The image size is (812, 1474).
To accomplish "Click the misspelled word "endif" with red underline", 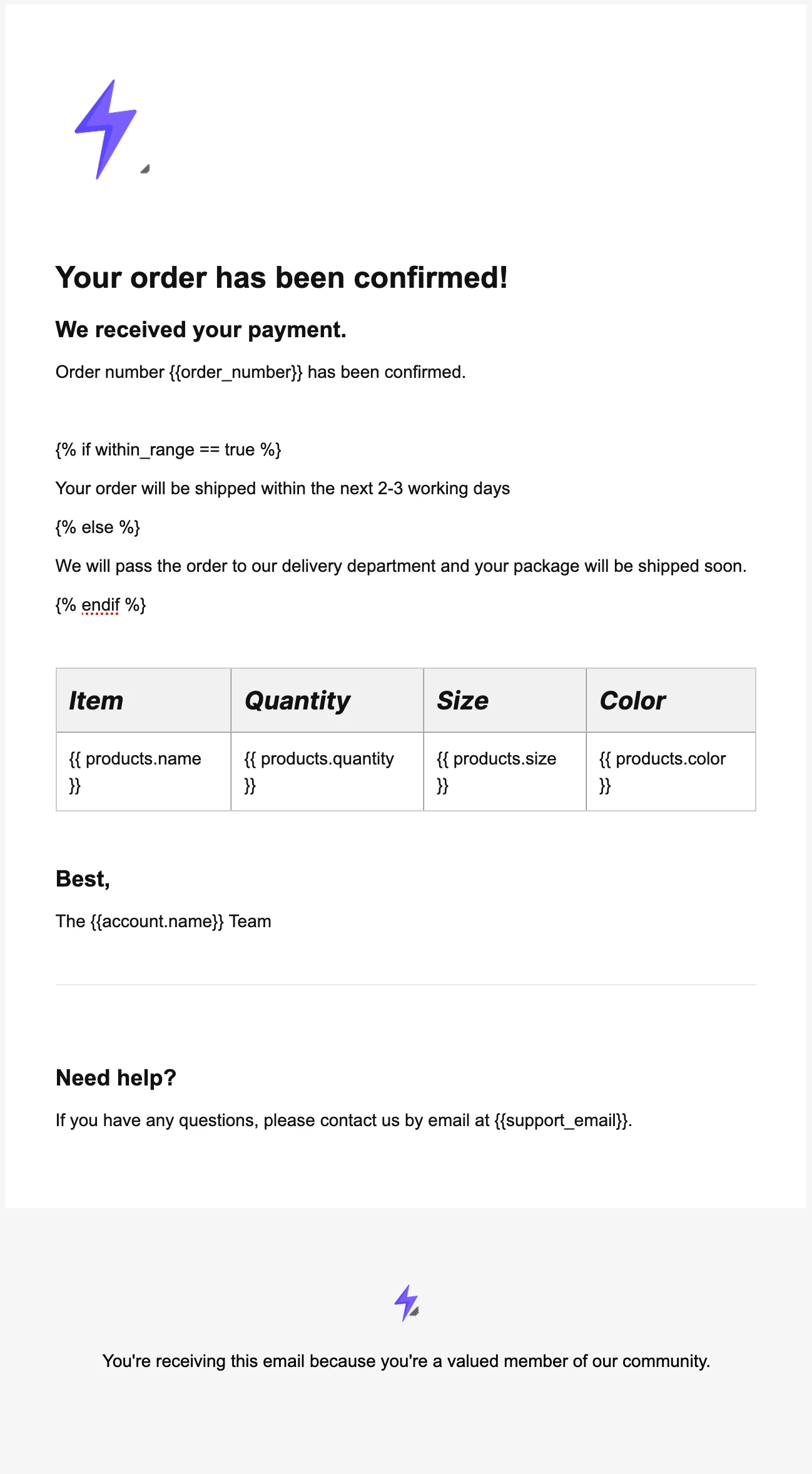I will pyautogui.click(x=100, y=605).
